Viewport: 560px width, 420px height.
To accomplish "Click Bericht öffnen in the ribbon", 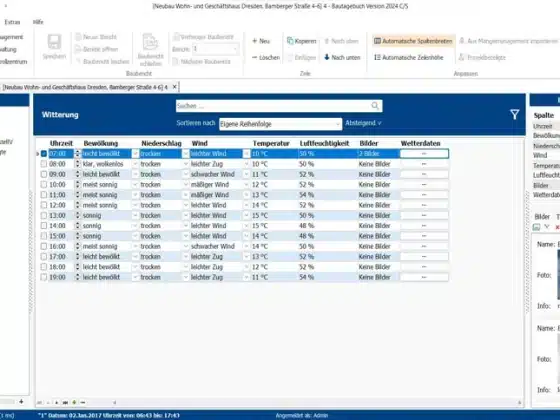I will [x=97, y=49].
